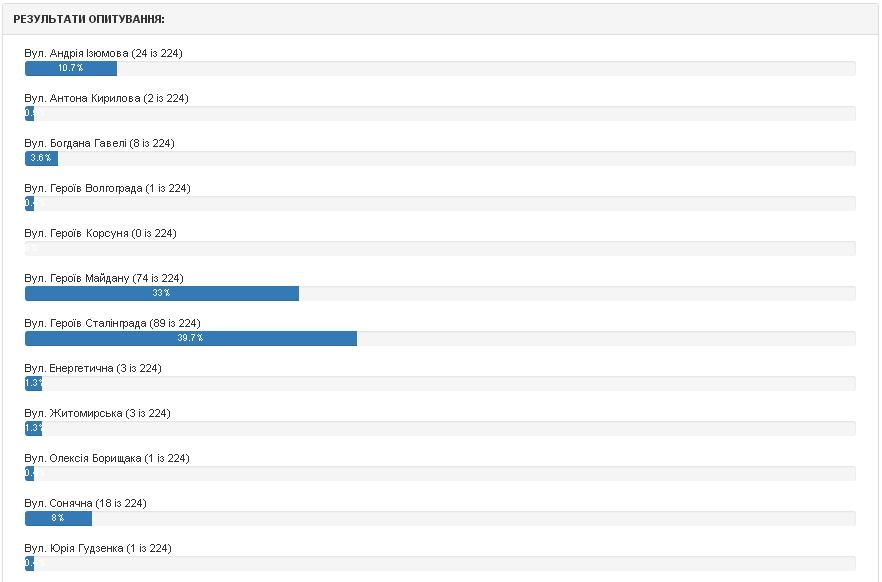Select the 'Вул. Героїв Майдану' result label
Image resolution: width=882 pixels, height=582 pixels.
click(x=104, y=278)
